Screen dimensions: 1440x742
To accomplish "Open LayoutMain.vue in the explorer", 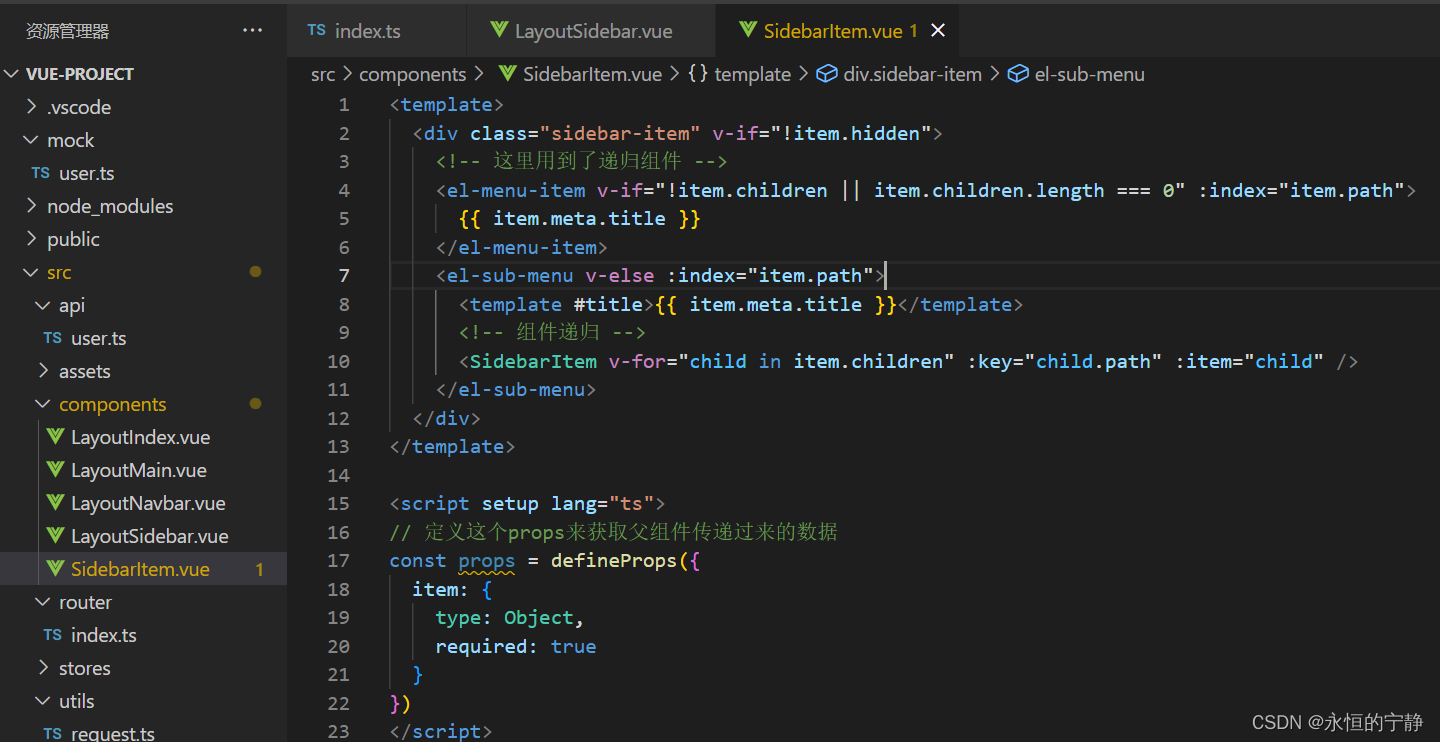I will pyautogui.click(x=138, y=470).
